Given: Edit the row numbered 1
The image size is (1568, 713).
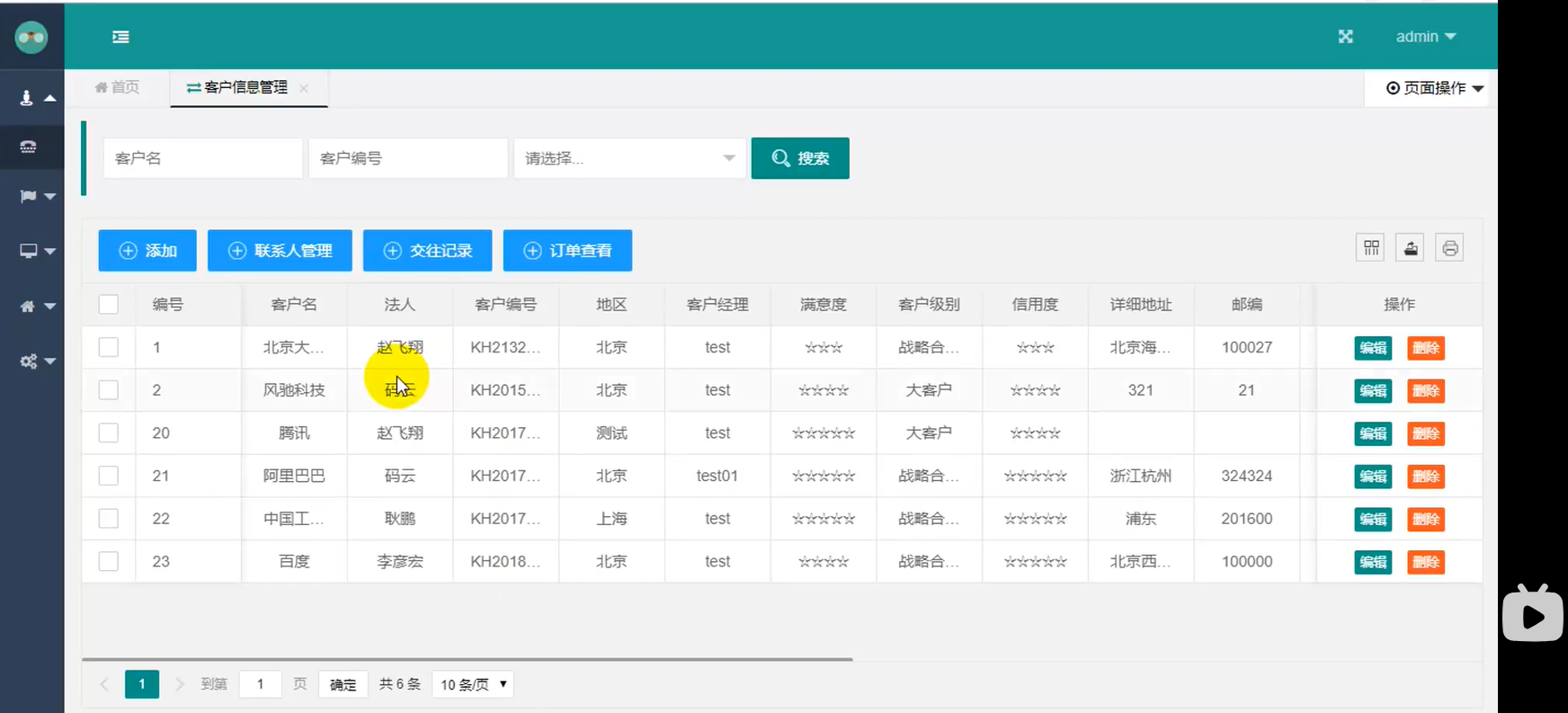Looking at the screenshot, I should pos(1373,348).
